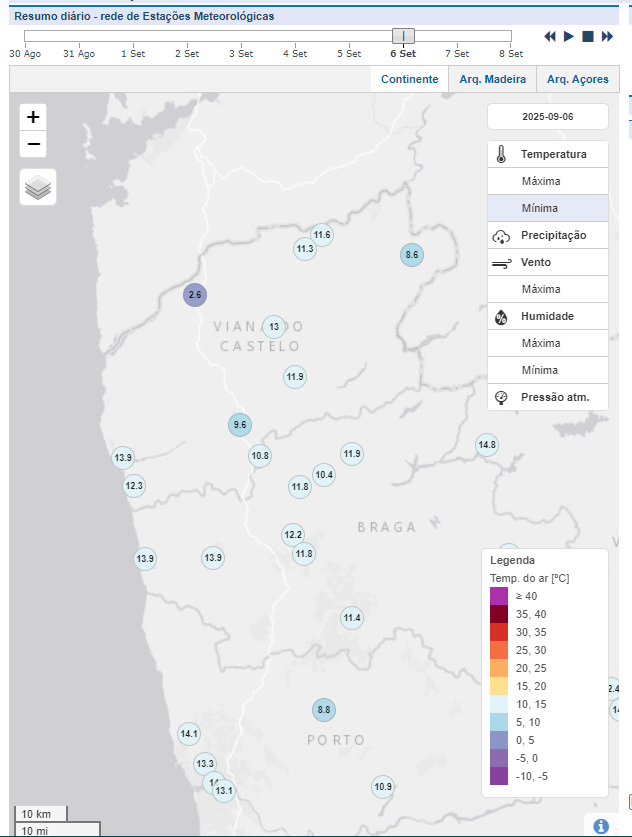Screen dimensions: 632x837
Task: Switch to the Arq. Açores tab
Action: click(578, 79)
